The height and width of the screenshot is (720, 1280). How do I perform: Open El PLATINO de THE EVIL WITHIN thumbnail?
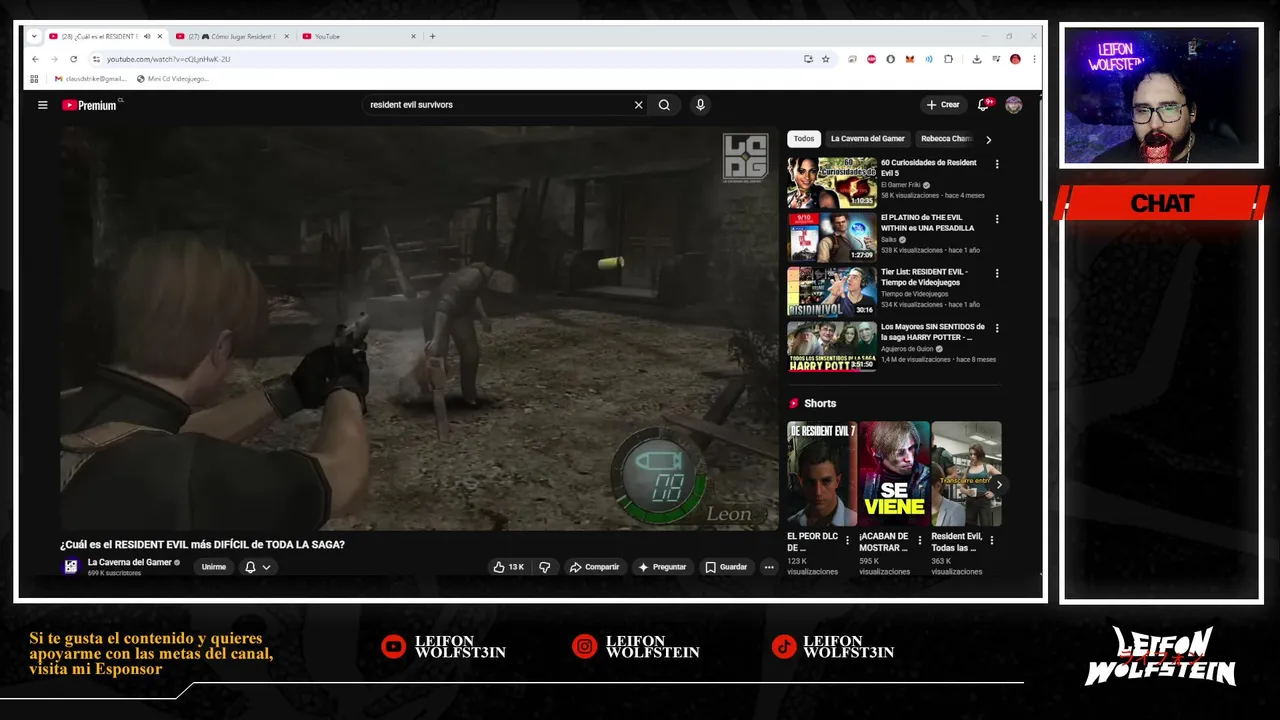click(x=832, y=237)
